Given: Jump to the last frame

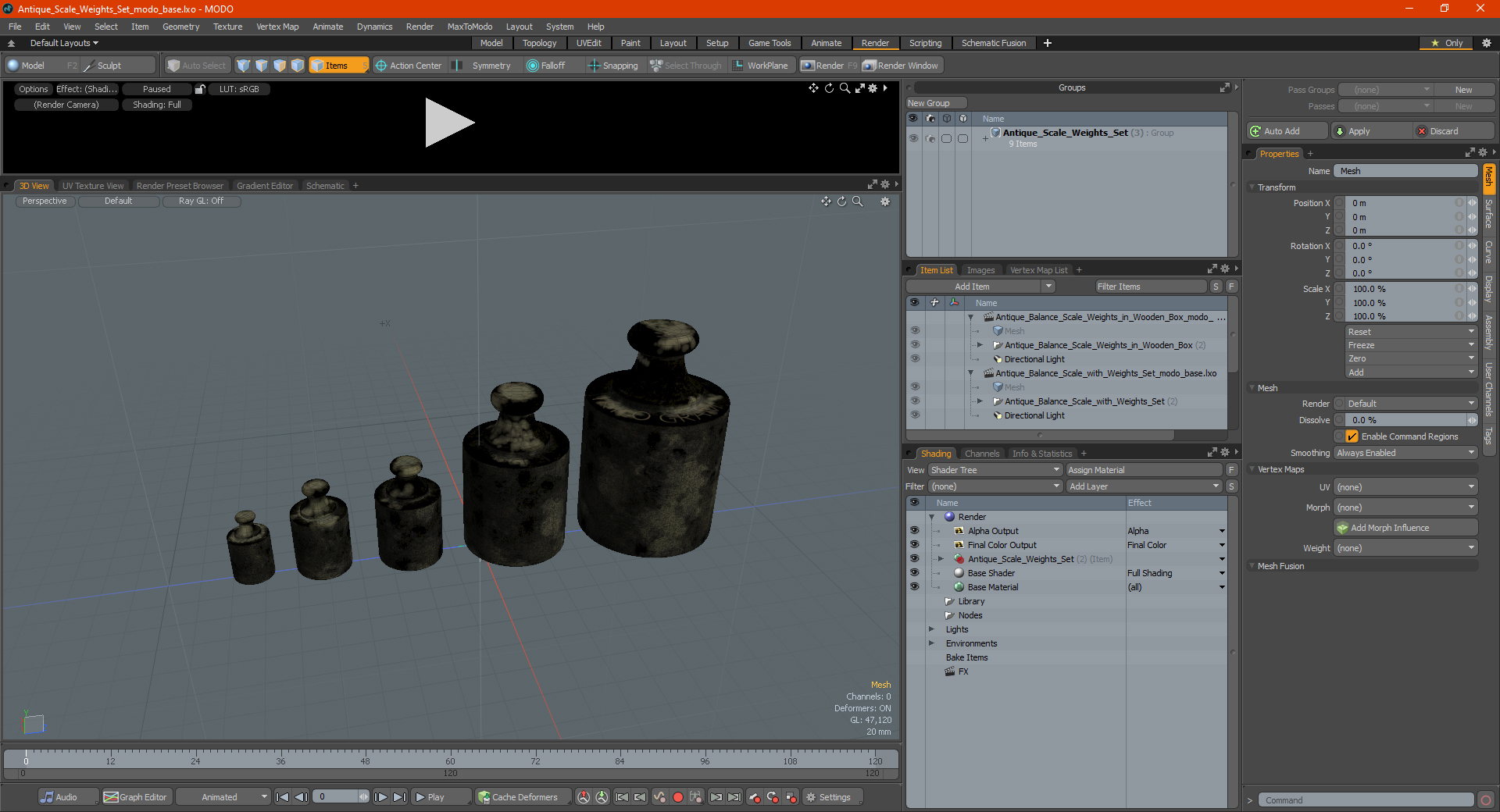Looking at the screenshot, I should (x=399, y=797).
